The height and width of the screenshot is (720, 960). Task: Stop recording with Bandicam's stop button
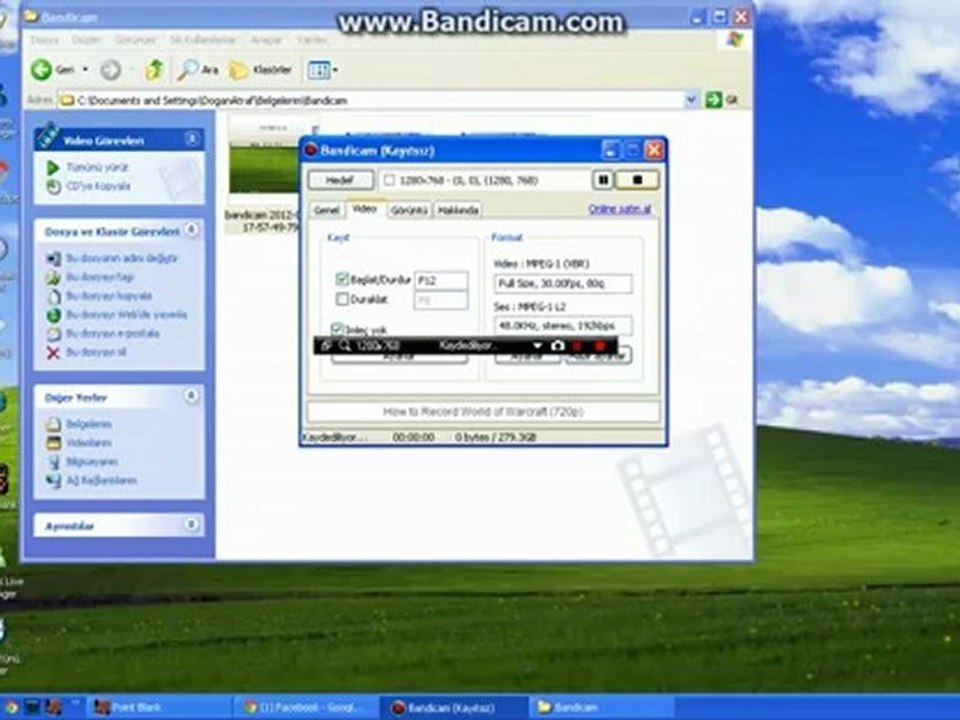pos(637,180)
